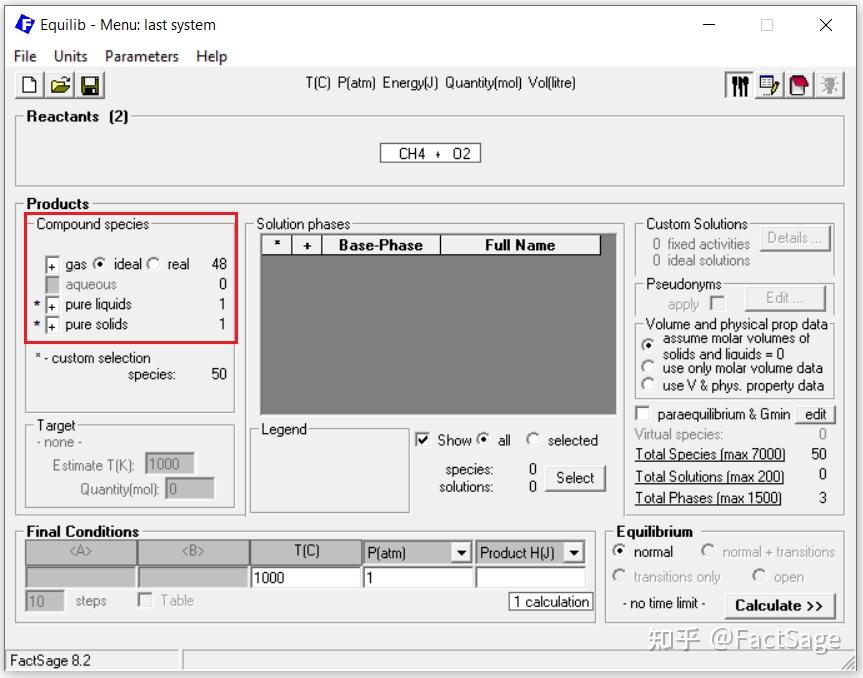
Task: Click the <A> column header
Action: [81, 552]
